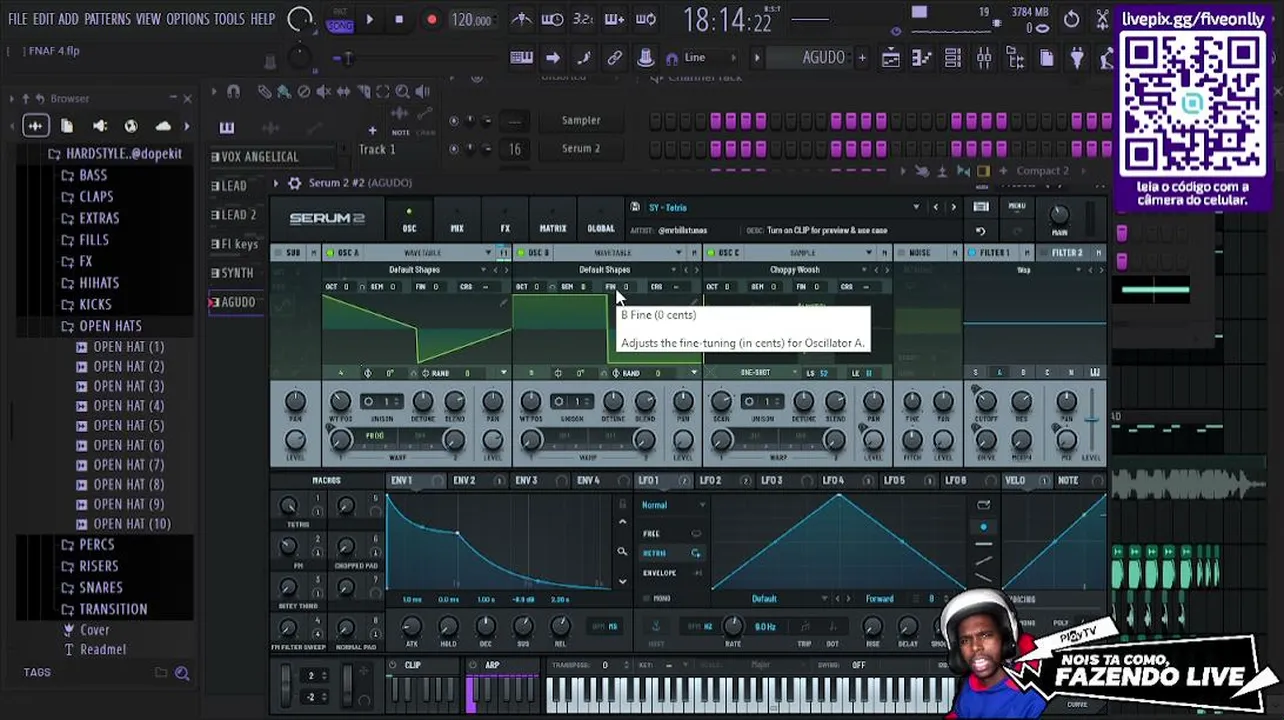Switch the Song/Pattern mode toggle
Image resolution: width=1284 pixels, height=720 pixels.
pos(339,19)
